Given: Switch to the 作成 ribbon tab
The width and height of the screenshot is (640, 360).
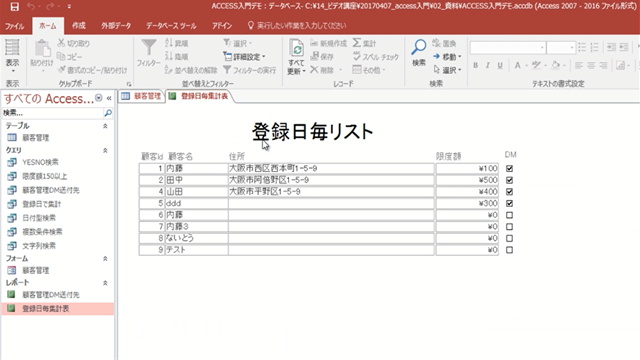Looking at the screenshot, I should point(79,26).
